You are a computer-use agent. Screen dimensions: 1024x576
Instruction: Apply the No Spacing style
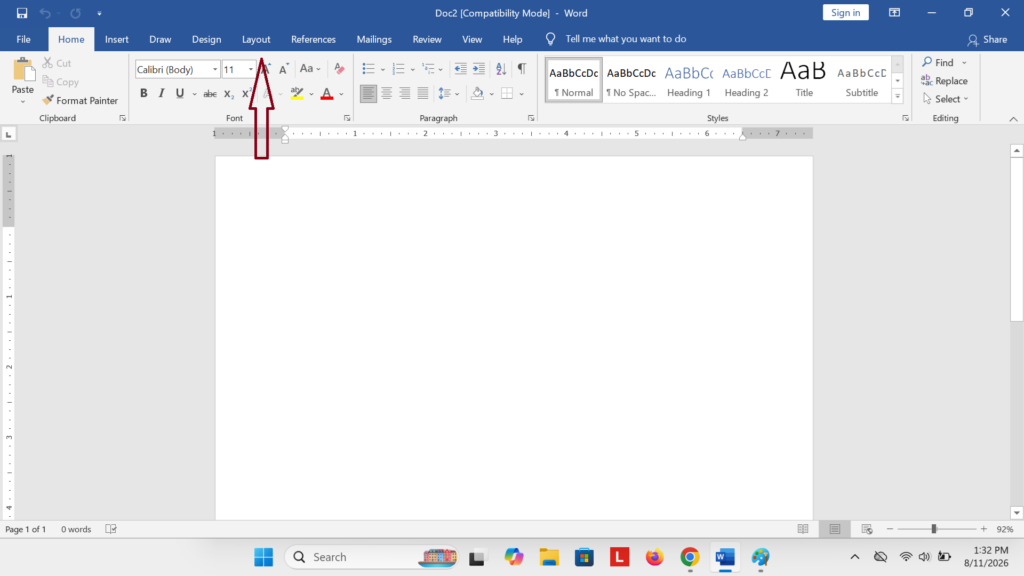tap(631, 80)
